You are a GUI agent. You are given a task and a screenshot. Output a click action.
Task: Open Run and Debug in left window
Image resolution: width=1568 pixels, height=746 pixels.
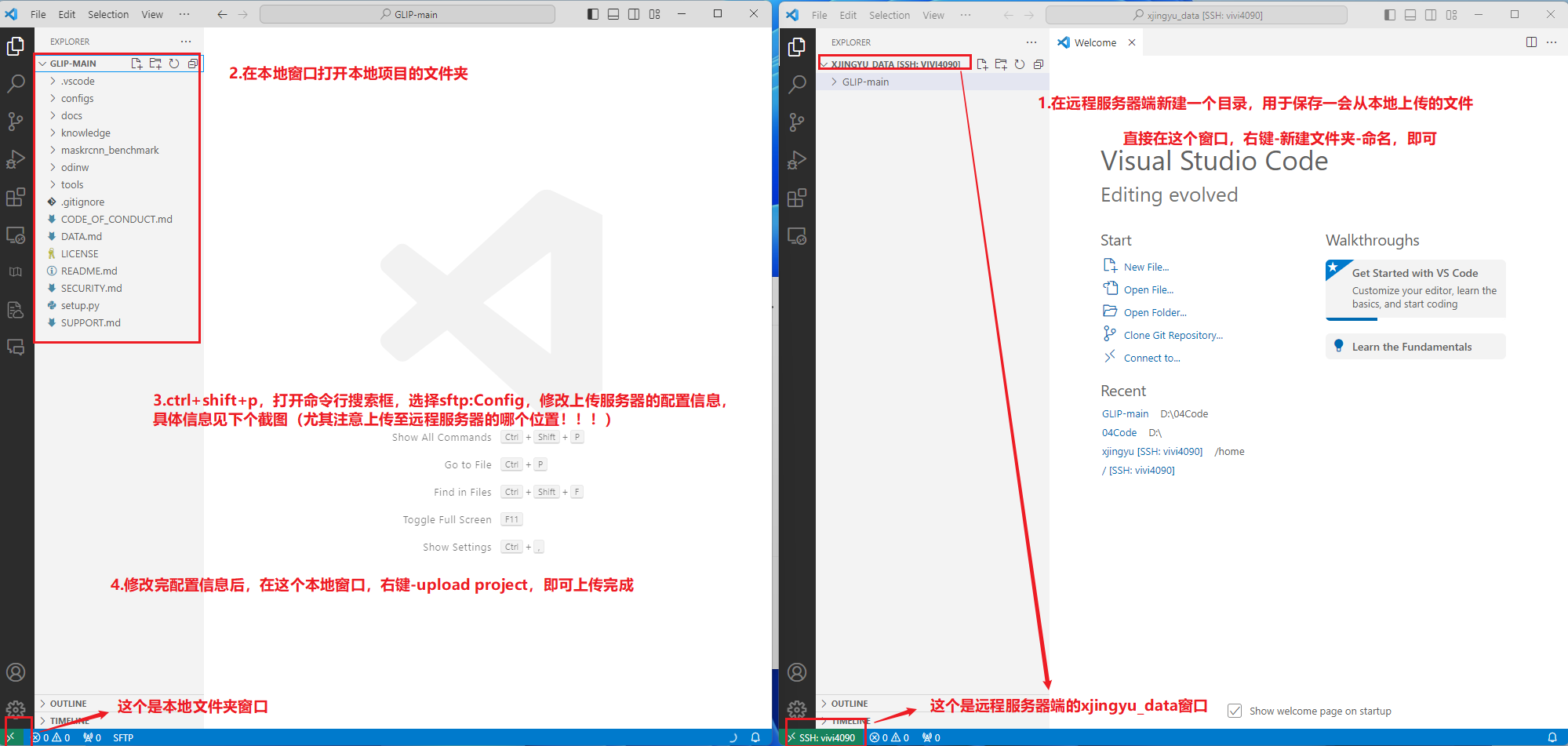[16, 159]
